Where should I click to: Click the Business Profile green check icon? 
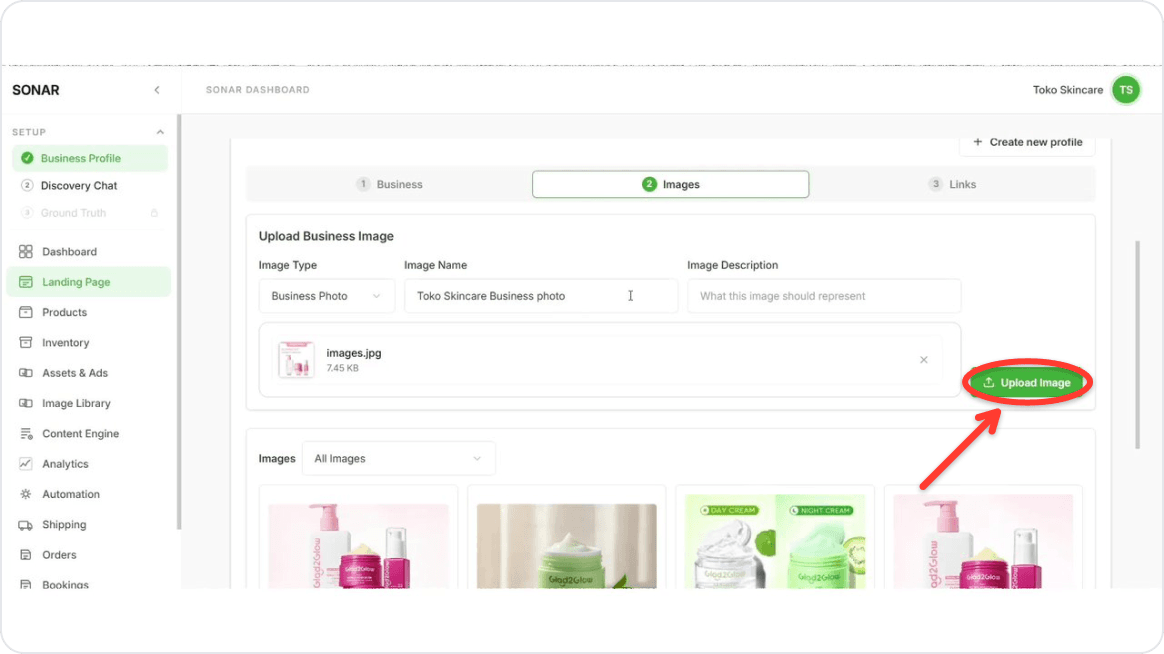click(27, 158)
